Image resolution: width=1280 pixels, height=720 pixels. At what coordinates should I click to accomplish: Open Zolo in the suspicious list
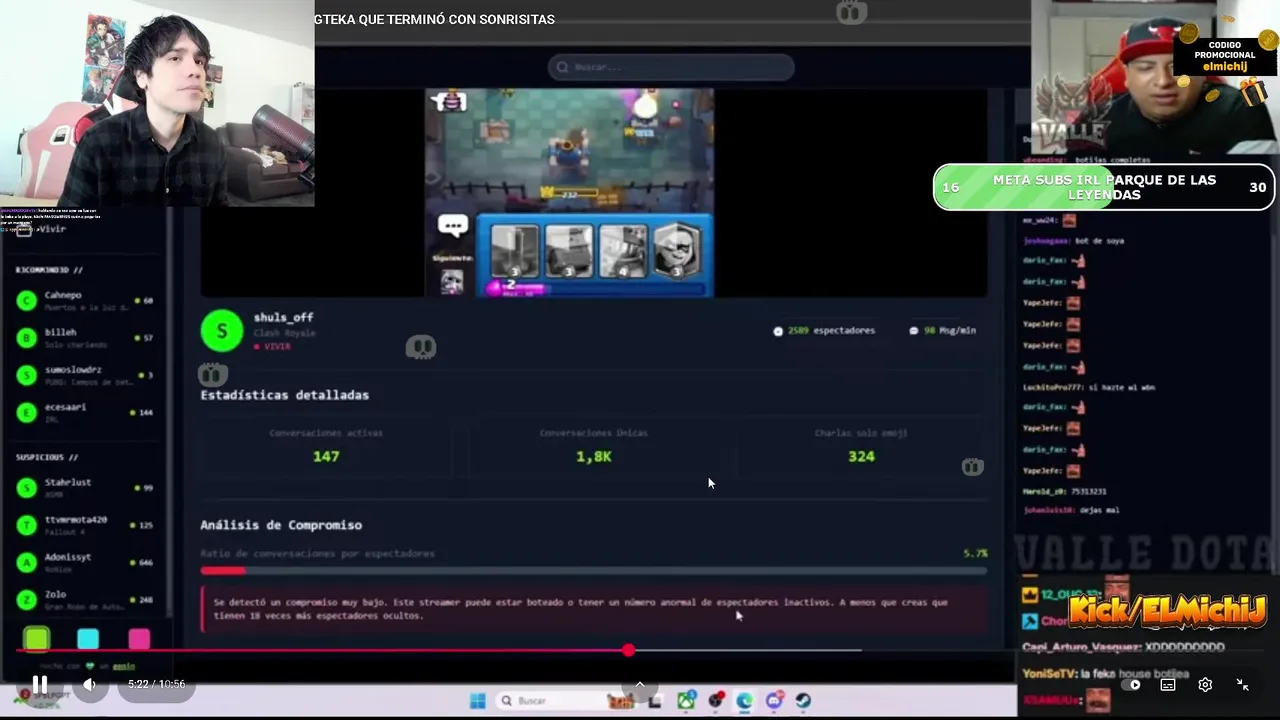click(84, 599)
